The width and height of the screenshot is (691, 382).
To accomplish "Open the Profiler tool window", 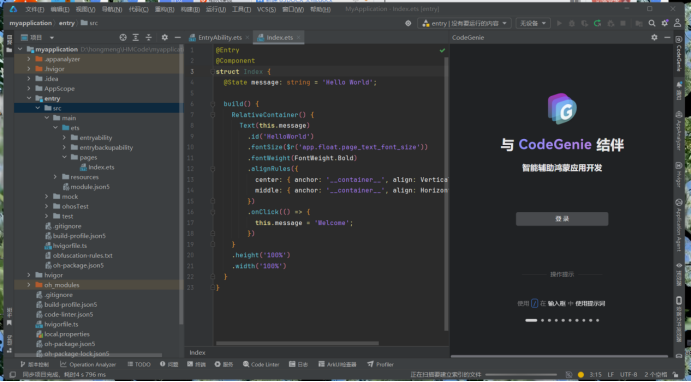I will tap(380, 364).
